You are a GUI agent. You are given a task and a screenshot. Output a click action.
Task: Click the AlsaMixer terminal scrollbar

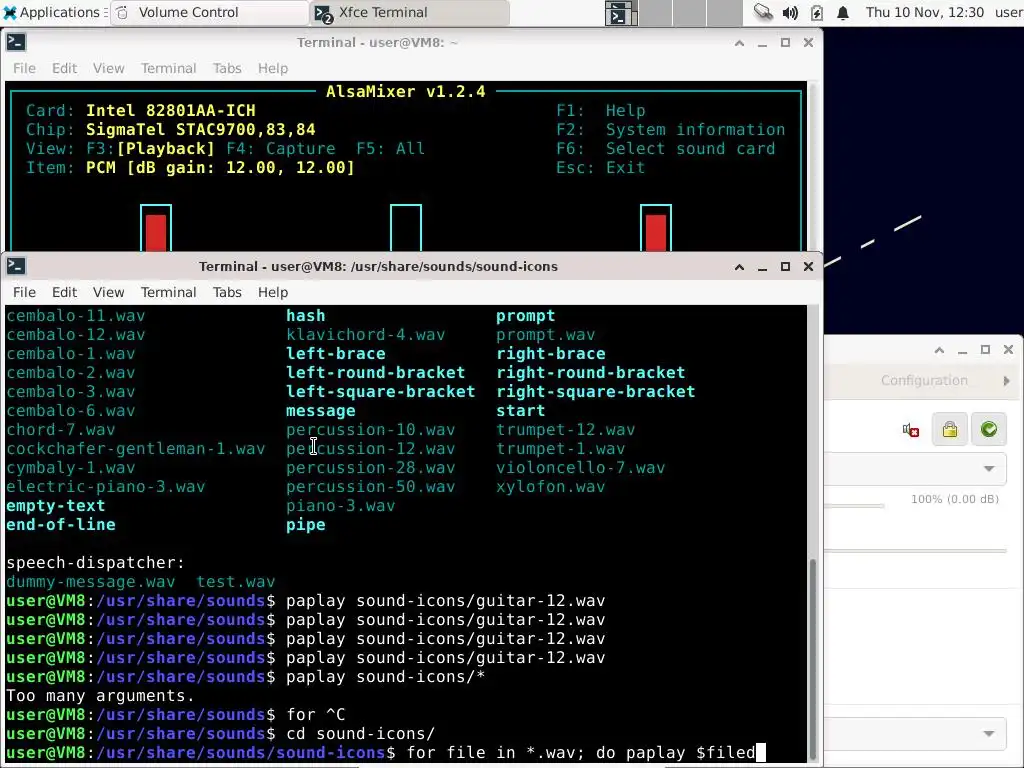[x=813, y=167]
